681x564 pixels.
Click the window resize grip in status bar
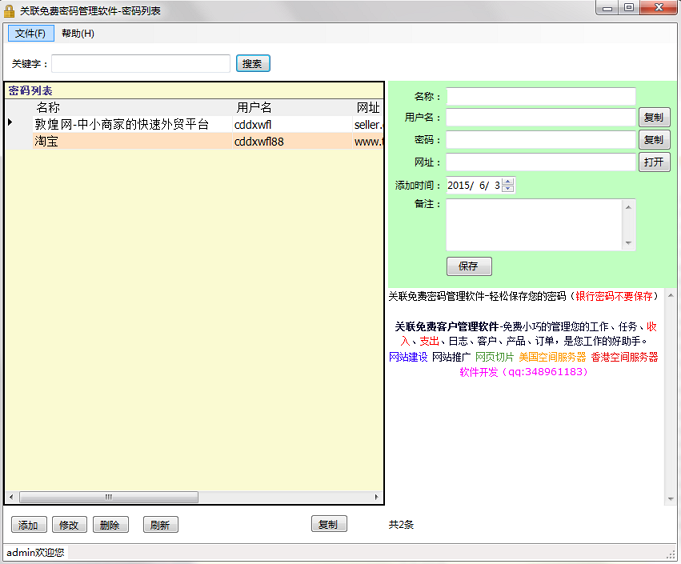point(671,554)
